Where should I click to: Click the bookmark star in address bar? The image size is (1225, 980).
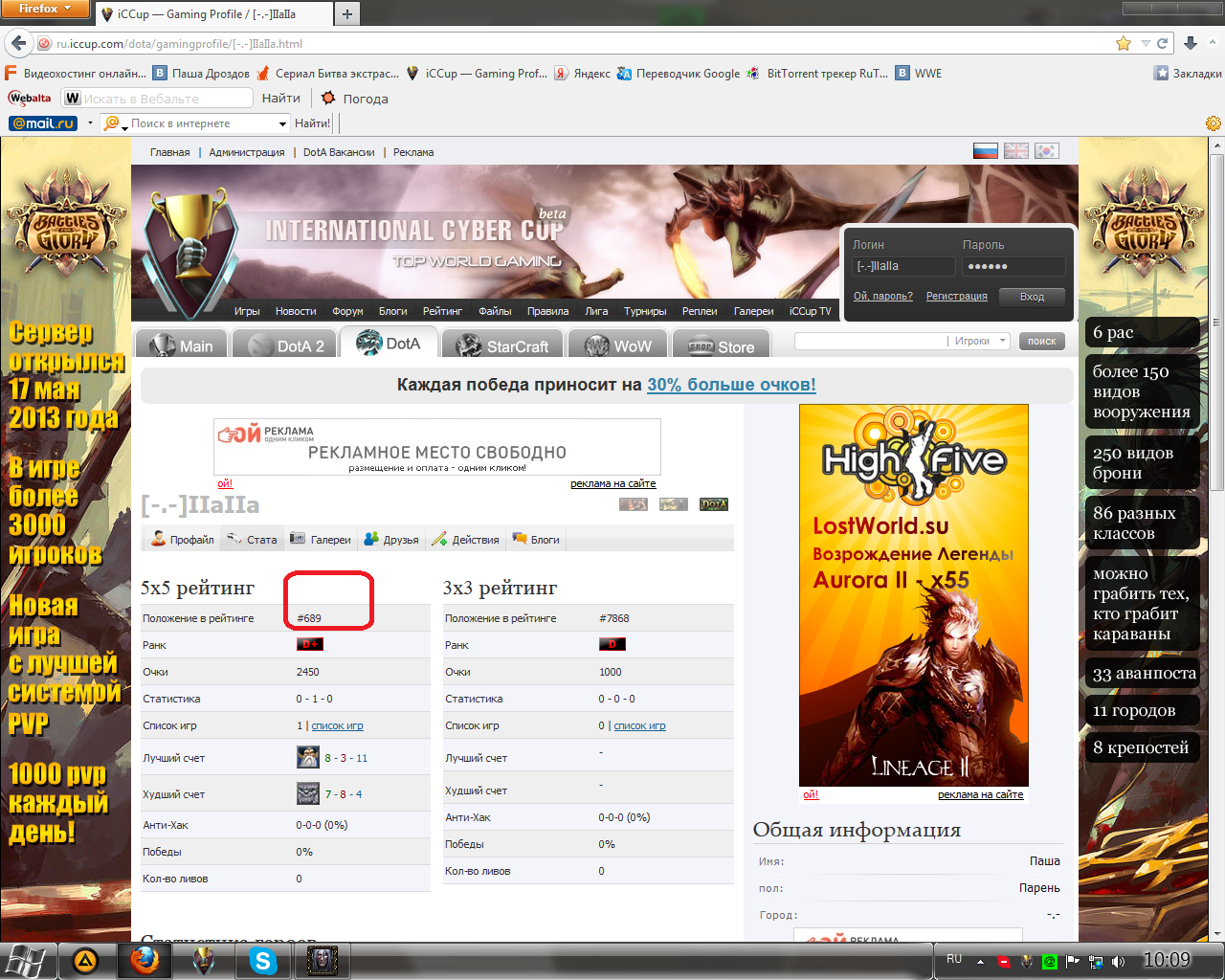1124,43
